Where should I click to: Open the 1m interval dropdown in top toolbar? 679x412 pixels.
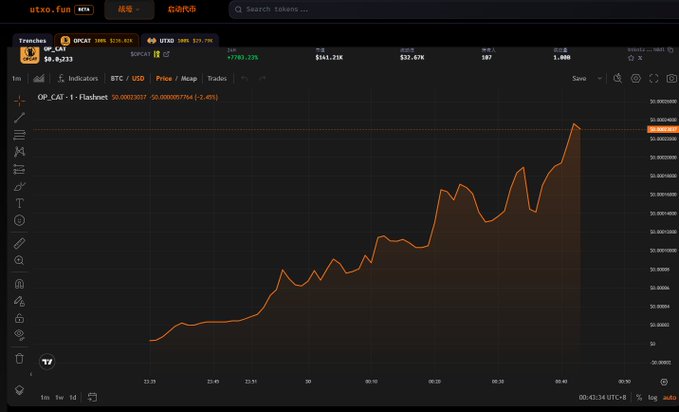16,78
